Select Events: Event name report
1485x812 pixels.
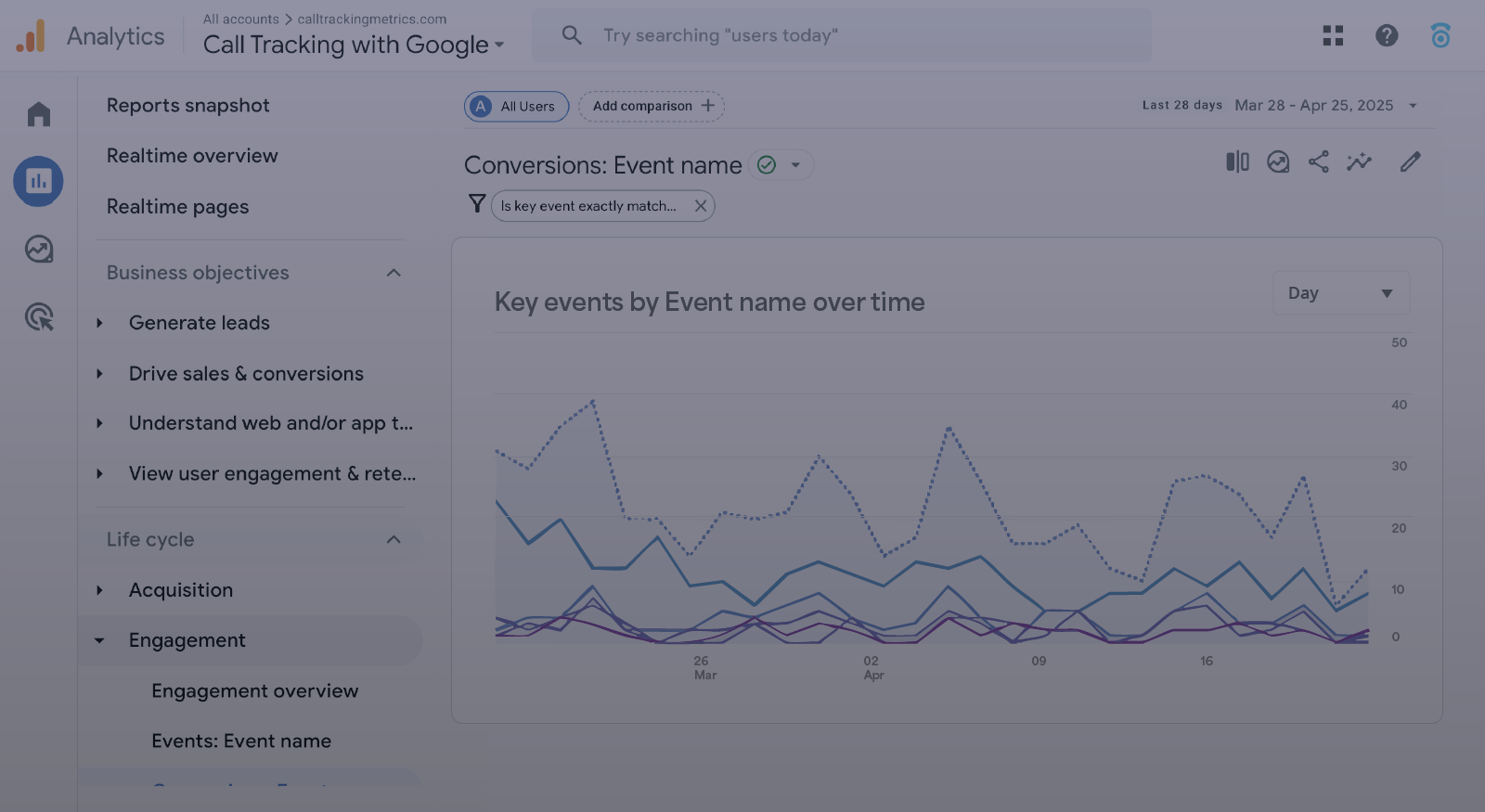tap(241, 741)
